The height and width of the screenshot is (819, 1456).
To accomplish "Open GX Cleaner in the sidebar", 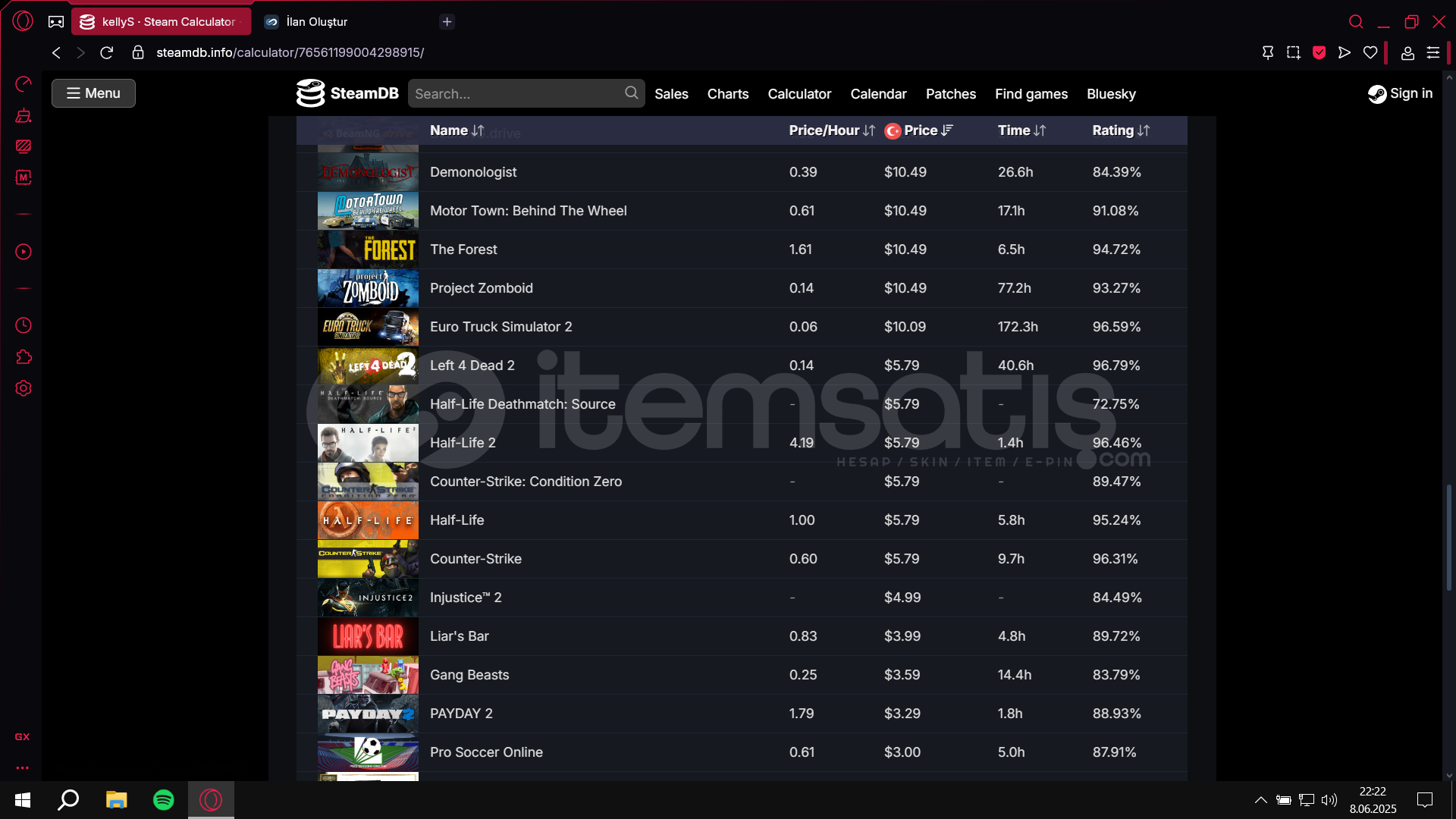I will 24,115.
